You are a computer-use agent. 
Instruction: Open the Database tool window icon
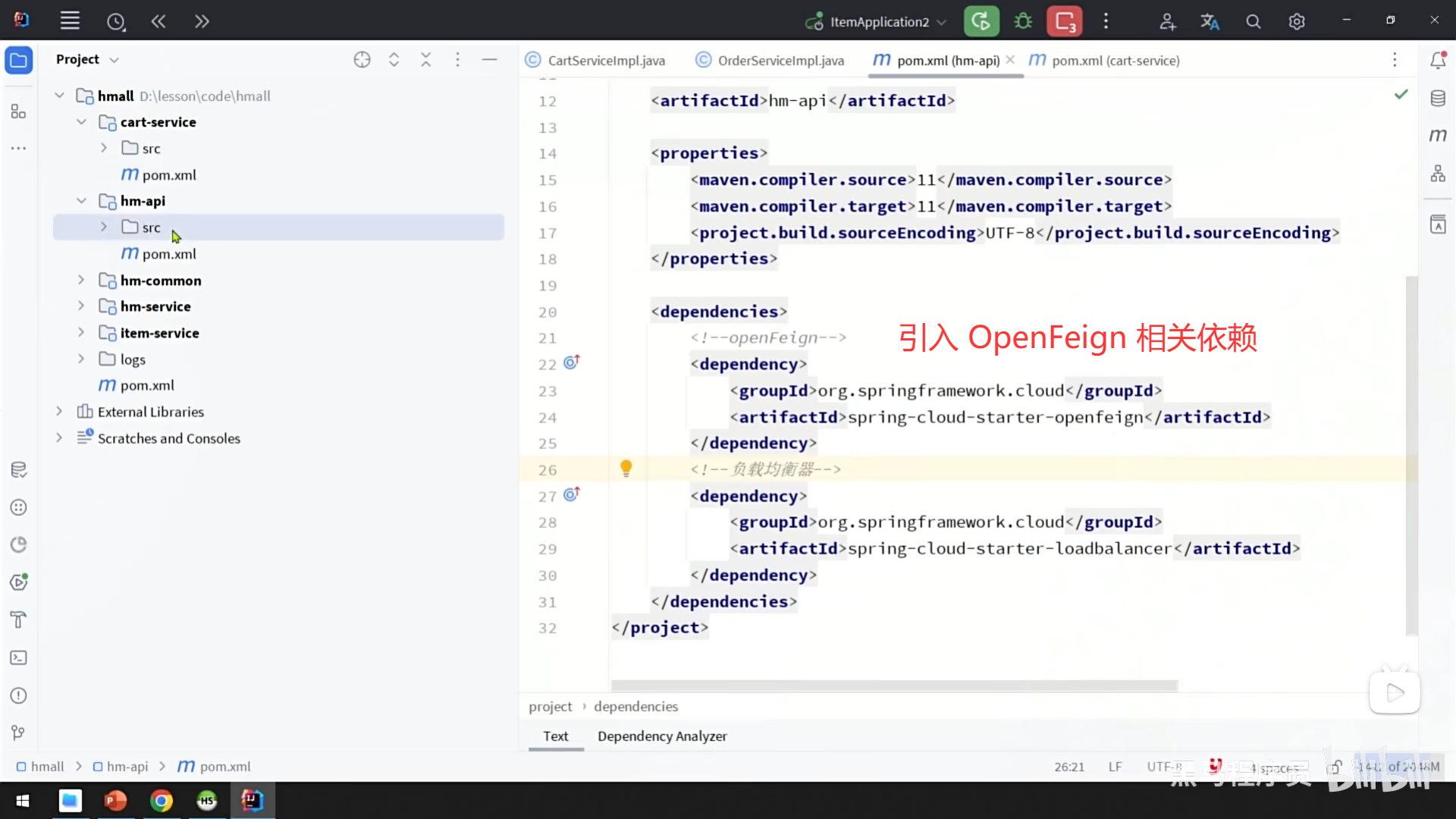1438,99
